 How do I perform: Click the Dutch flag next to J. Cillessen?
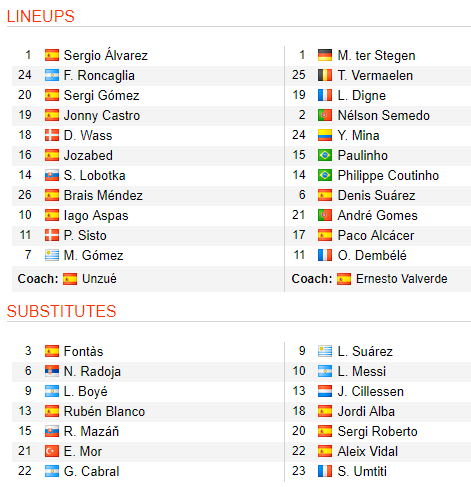[325, 391]
